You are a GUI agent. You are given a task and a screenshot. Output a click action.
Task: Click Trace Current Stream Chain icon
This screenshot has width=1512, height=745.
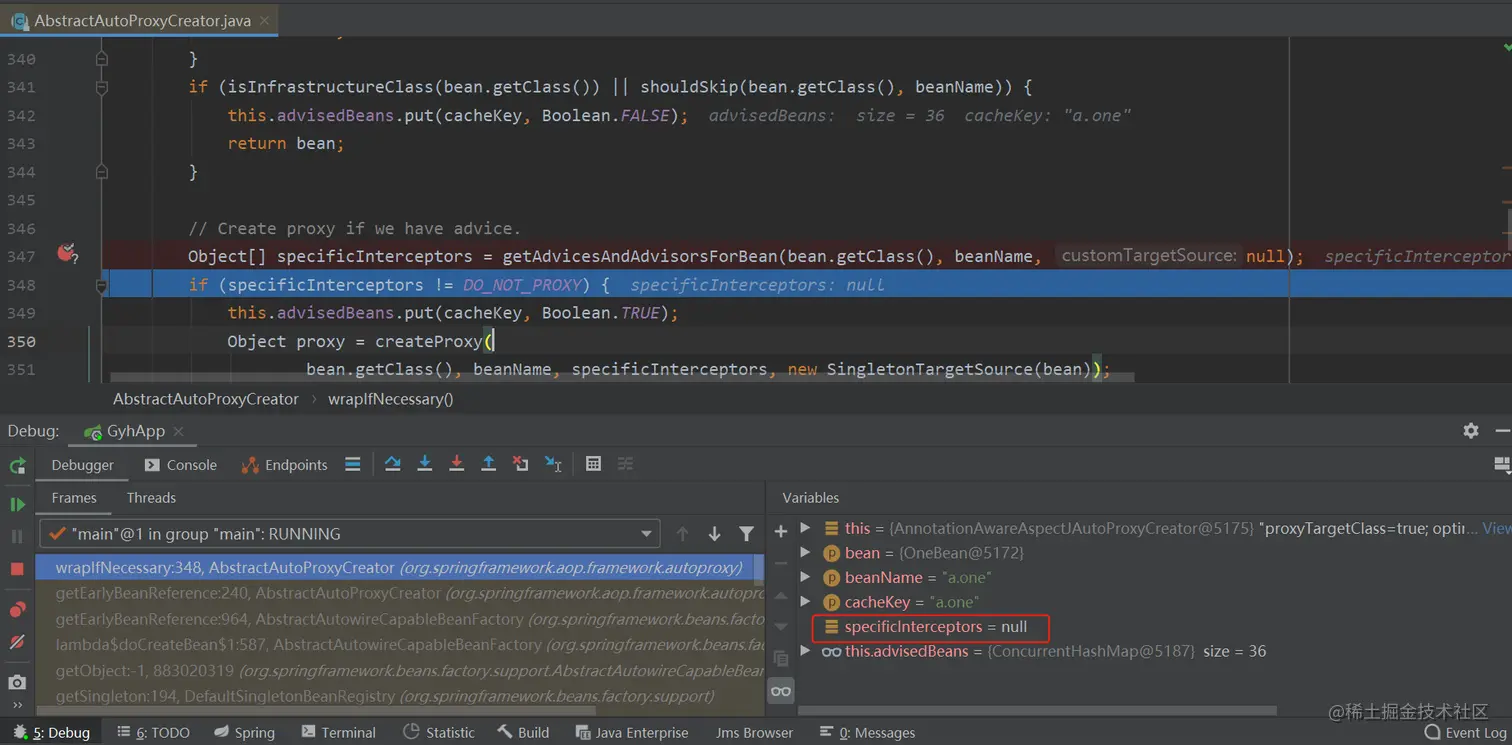coord(625,464)
